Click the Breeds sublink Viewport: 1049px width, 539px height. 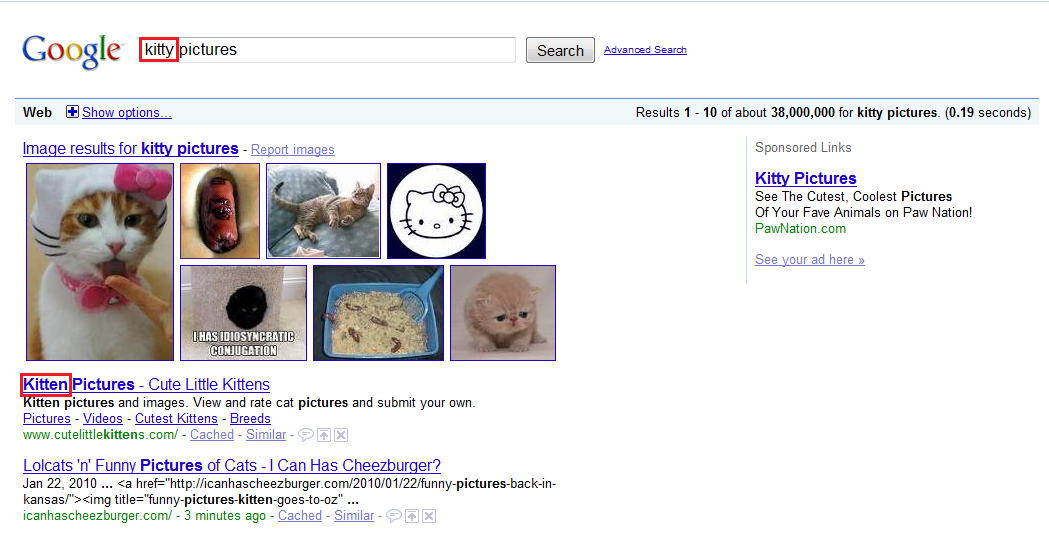250,419
